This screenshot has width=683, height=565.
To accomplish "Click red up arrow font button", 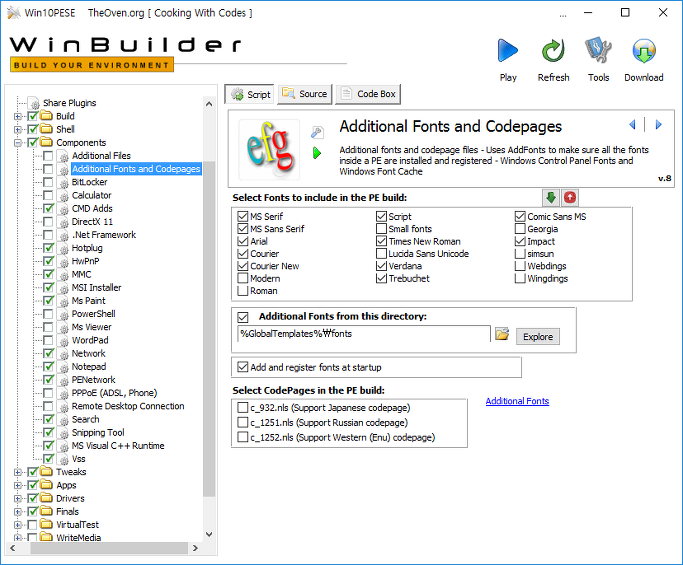I will pos(570,197).
